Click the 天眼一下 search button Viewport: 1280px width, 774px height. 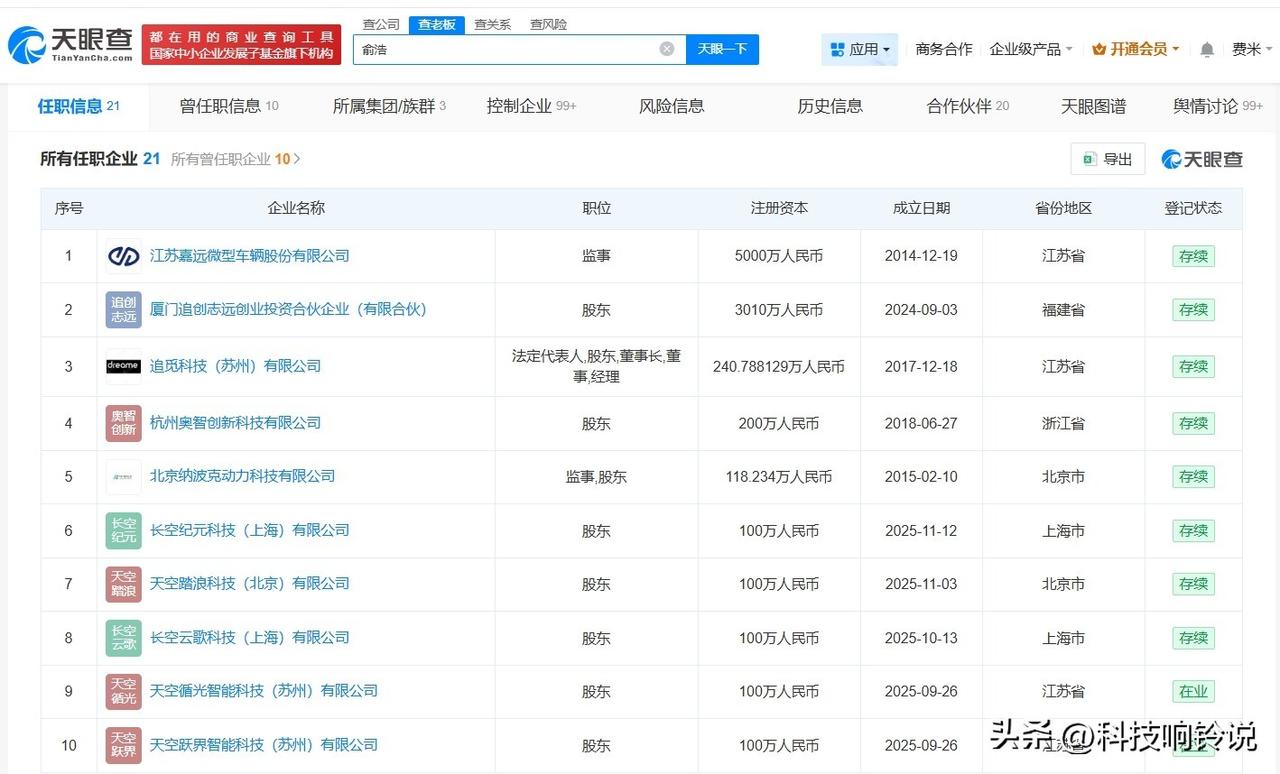[722, 48]
